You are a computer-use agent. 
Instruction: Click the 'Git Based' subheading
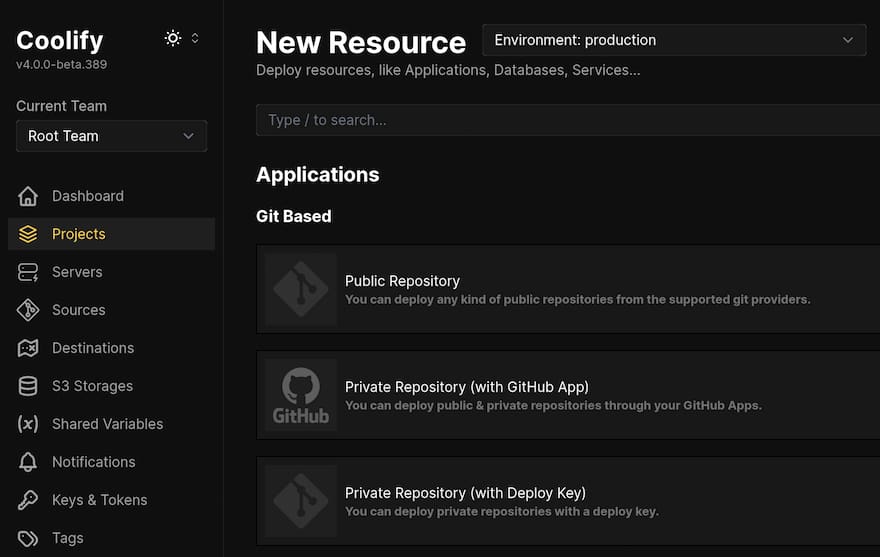(x=294, y=216)
